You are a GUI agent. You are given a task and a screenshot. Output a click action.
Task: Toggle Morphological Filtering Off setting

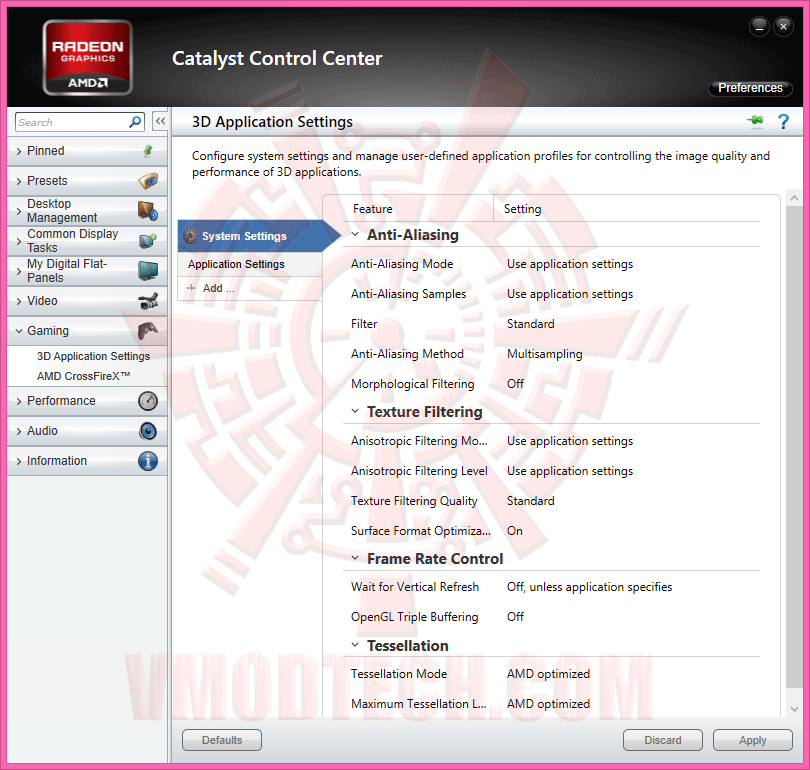click(515, 384)
